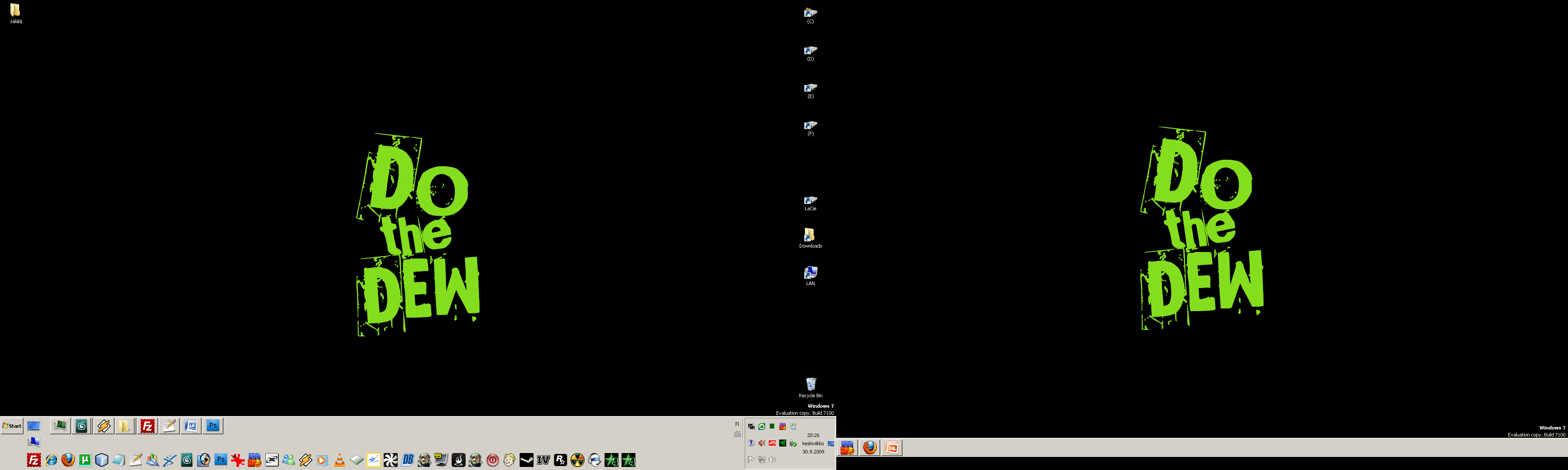Open the ATI tray icon
The width and height of the screenshot is (1568, 470).
click(x=772, y=443)
